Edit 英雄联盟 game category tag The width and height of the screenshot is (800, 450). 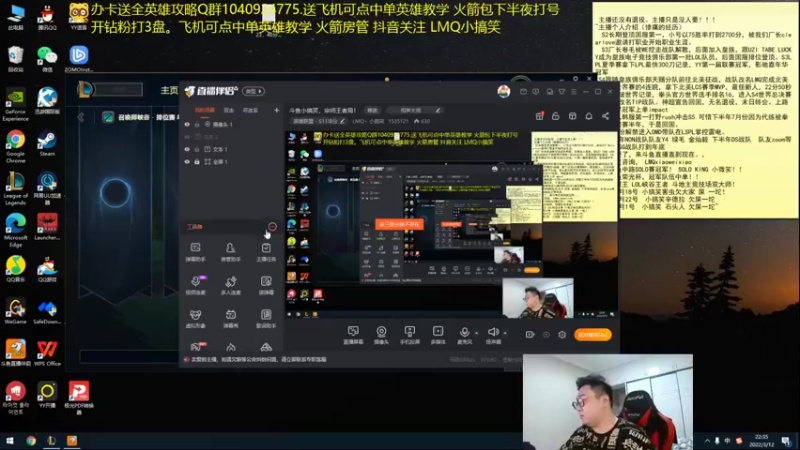[x=318, y=121]
